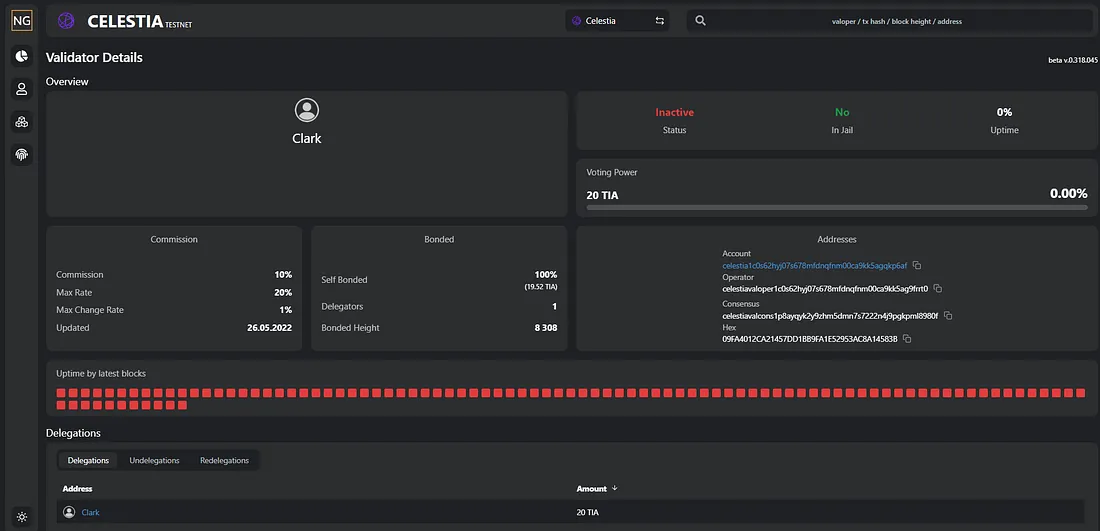Click the Inactive status text
Screen dimensions: 1100x531
(x=675, y=112)
